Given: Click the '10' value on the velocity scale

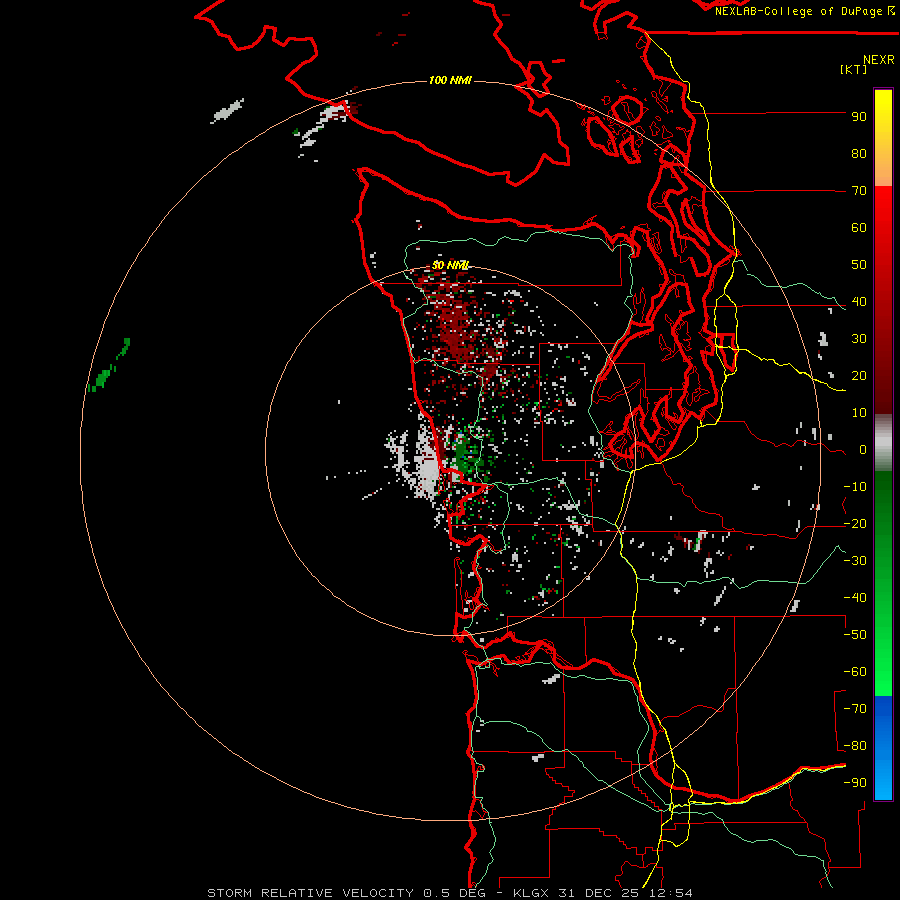Looking at the screenshot, I should coord(859,413).
